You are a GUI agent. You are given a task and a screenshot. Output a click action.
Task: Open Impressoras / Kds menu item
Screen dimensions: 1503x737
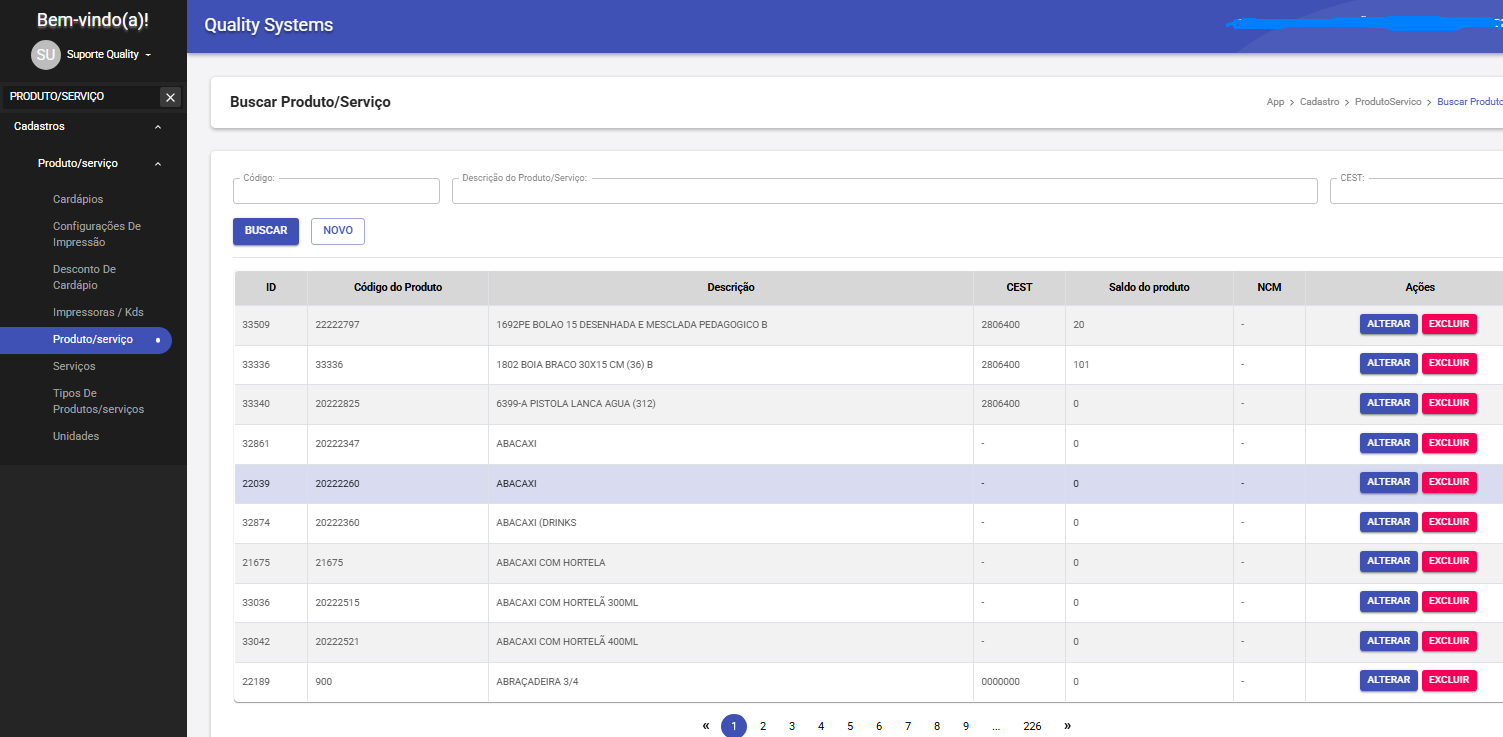click(x=98, y=312)
